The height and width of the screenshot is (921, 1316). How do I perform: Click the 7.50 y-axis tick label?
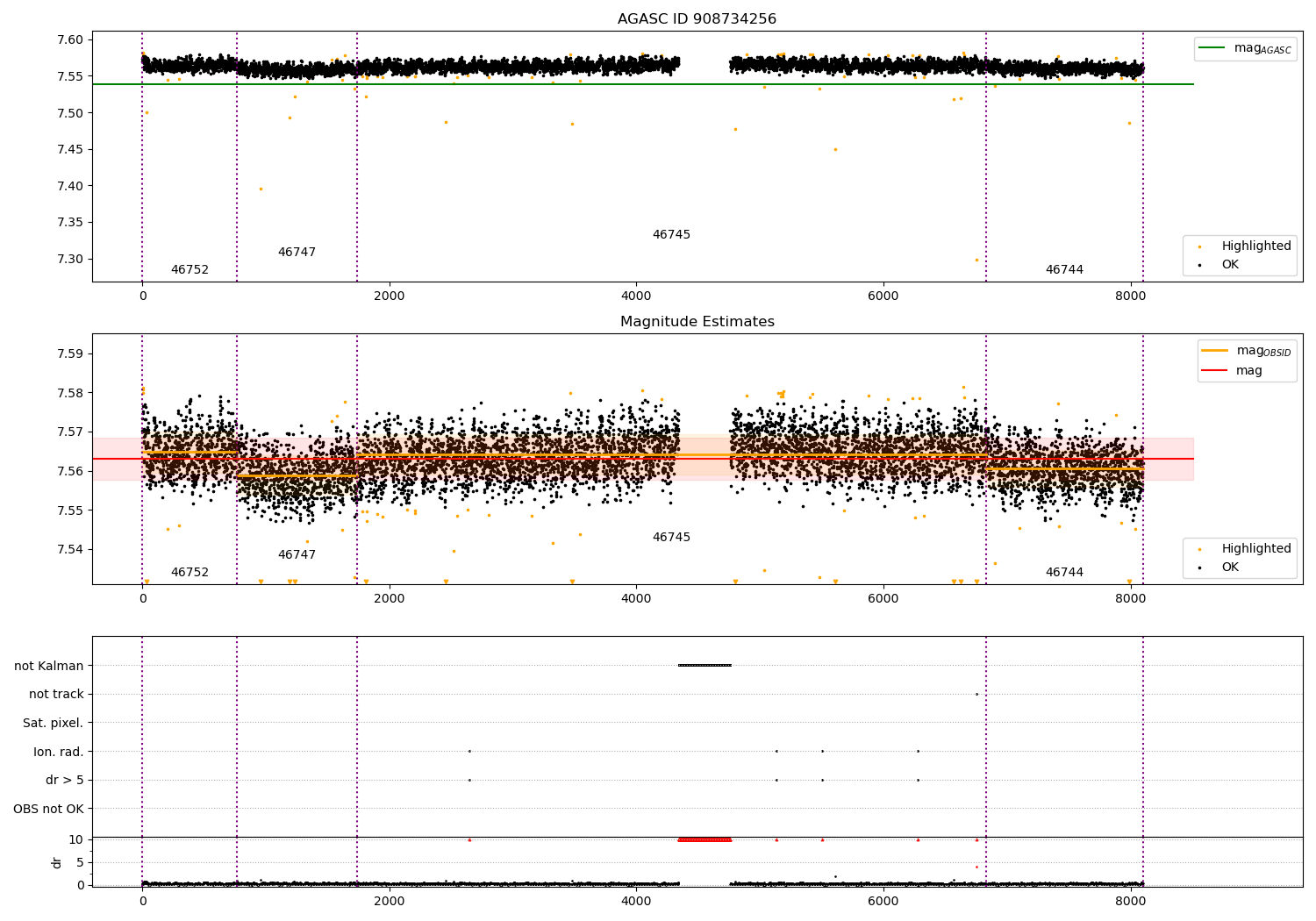70,113
